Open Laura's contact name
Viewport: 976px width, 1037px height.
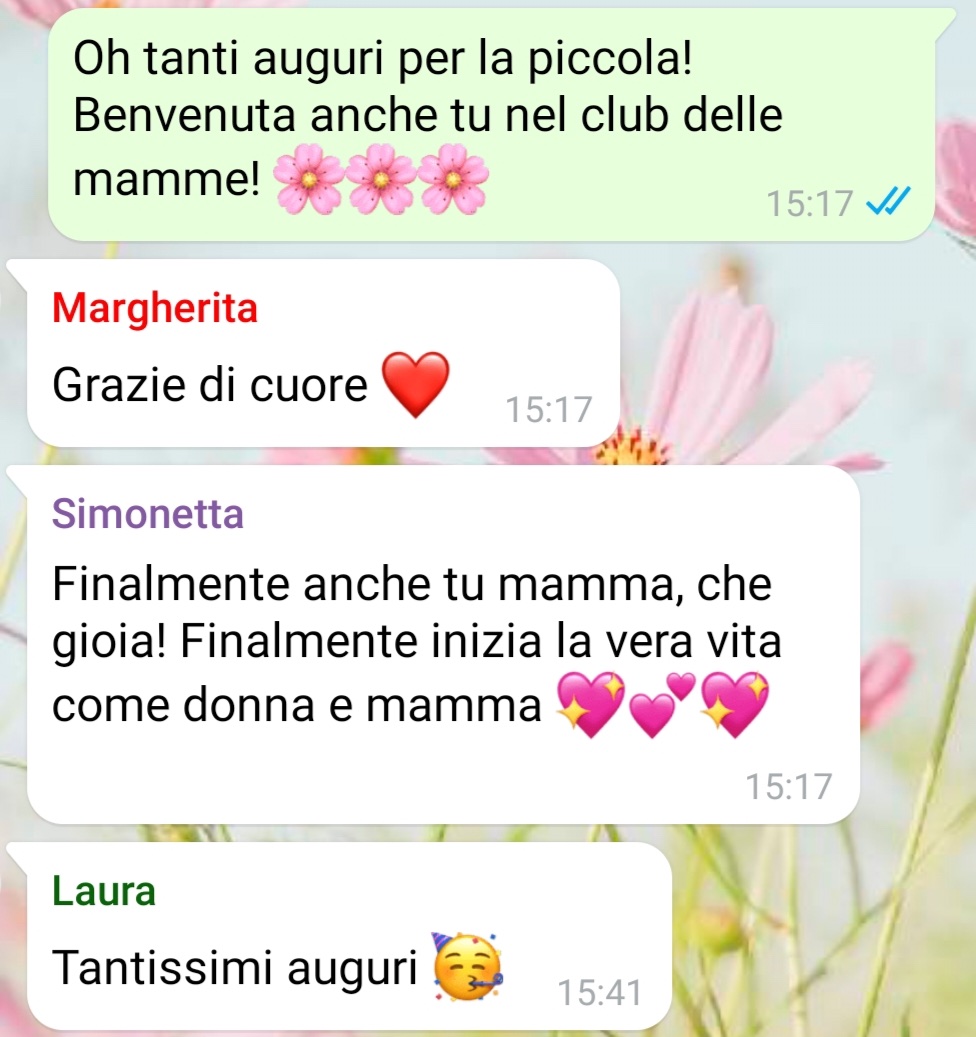point(104,891)
